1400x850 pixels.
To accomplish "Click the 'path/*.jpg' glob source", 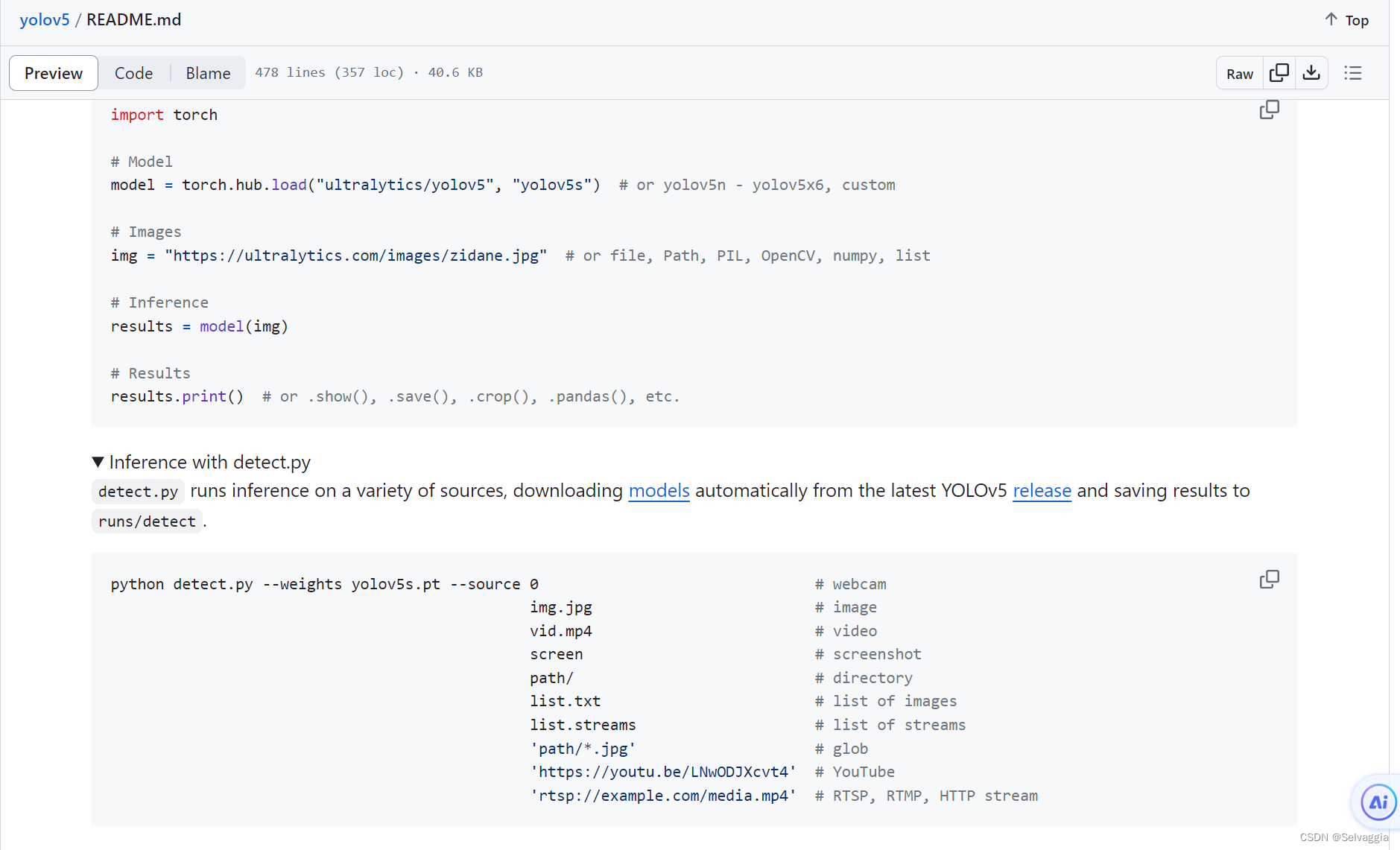I will coord(583,749).
